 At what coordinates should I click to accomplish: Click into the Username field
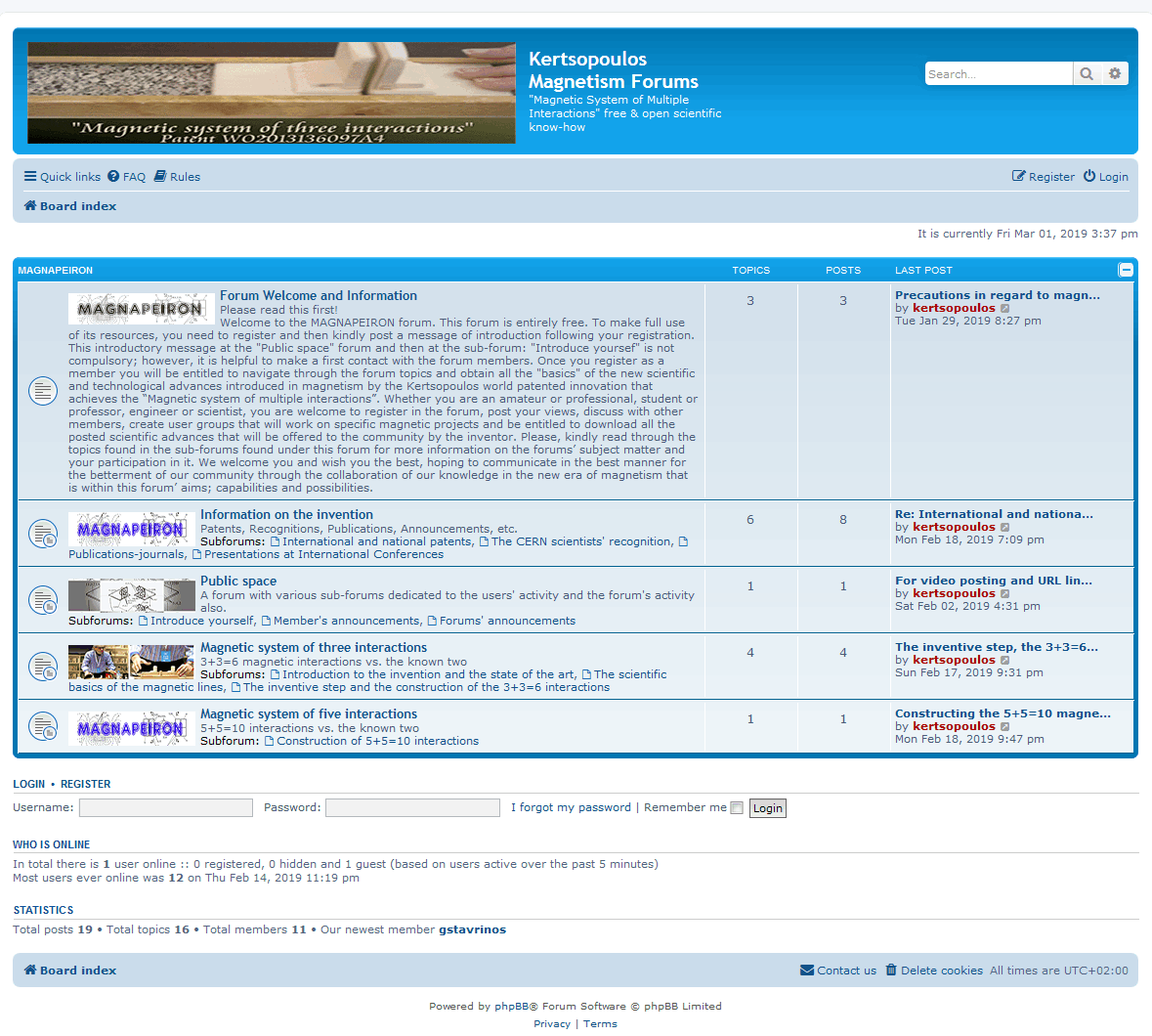point(166,808)
